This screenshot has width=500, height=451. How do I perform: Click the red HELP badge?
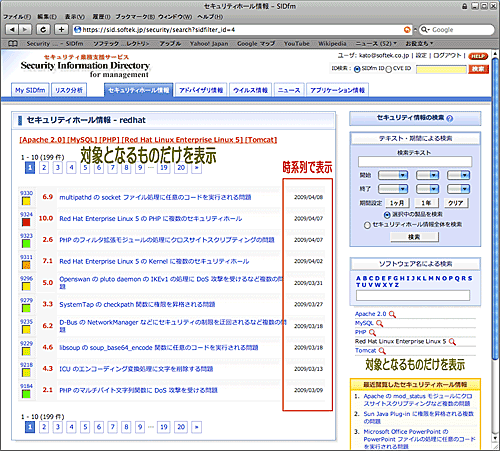[478, 56]
